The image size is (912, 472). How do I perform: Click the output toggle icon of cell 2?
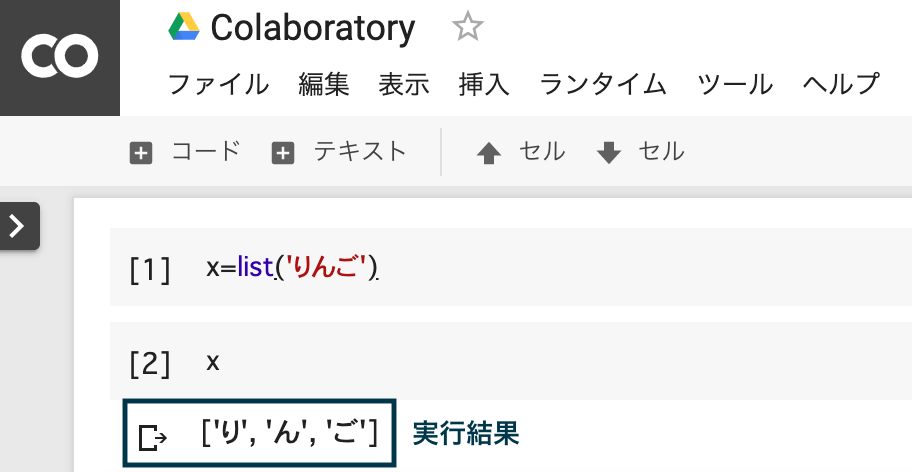(152, 438)
